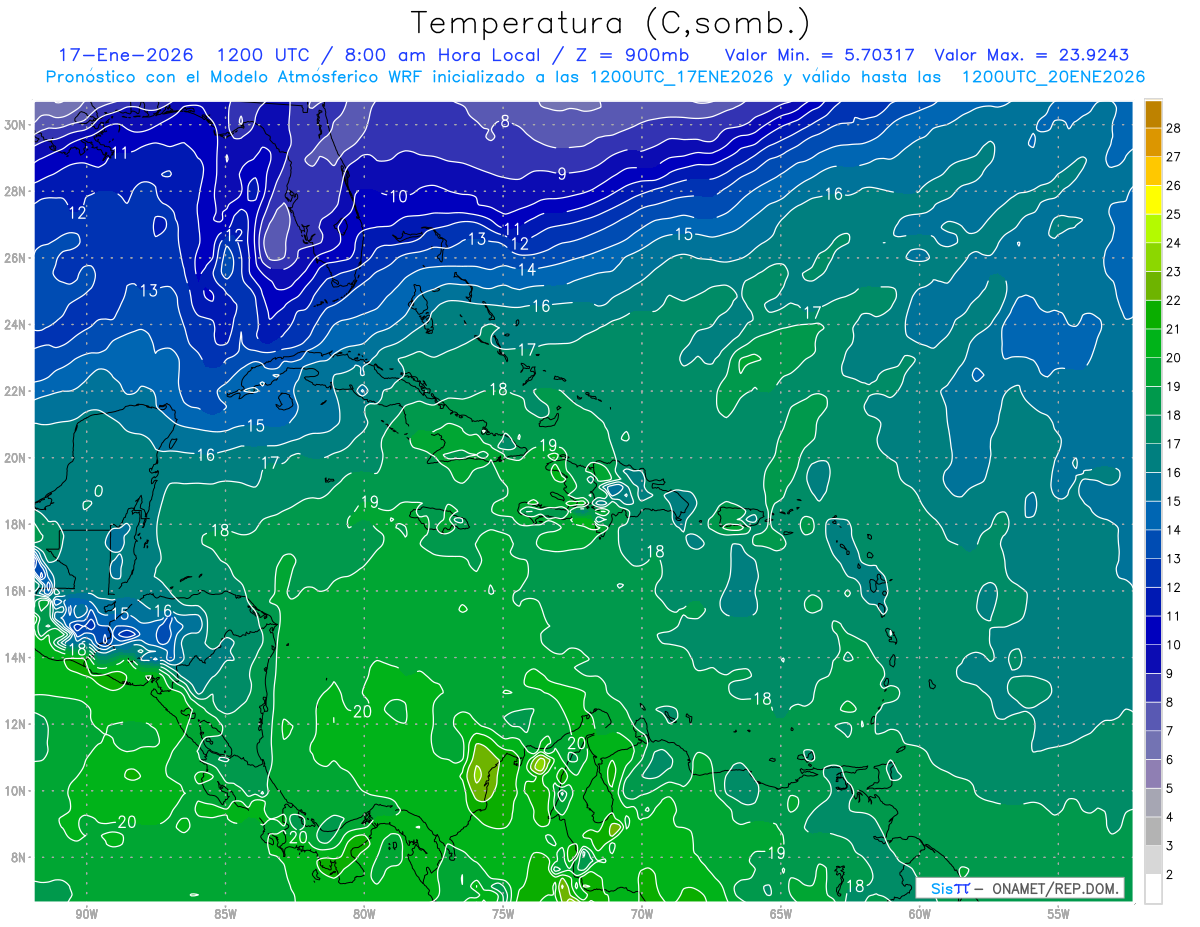The height and width of the screenshot is (927, 1200).
Task: Select "Valor Min. = 5.70317" text
Action: (819, 55)
